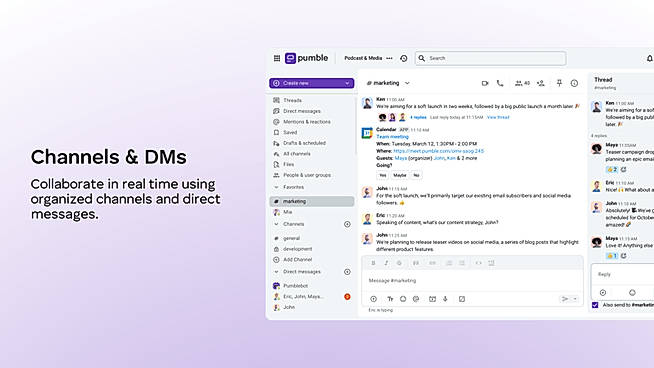Record a video clip from composer
This screenshot has height=368, width=654.
[433, 299]
